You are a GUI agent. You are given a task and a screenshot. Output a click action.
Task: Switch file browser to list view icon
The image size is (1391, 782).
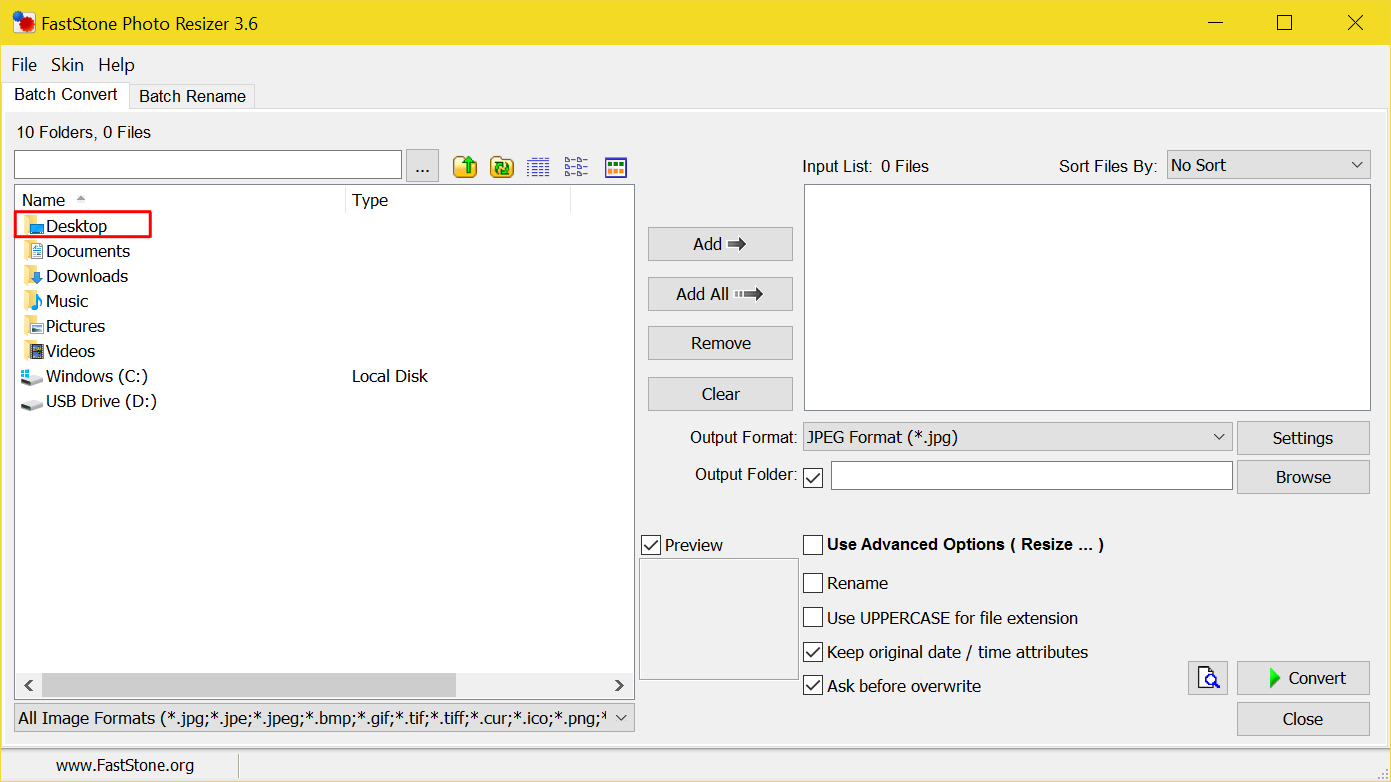[x=576, y=167]
